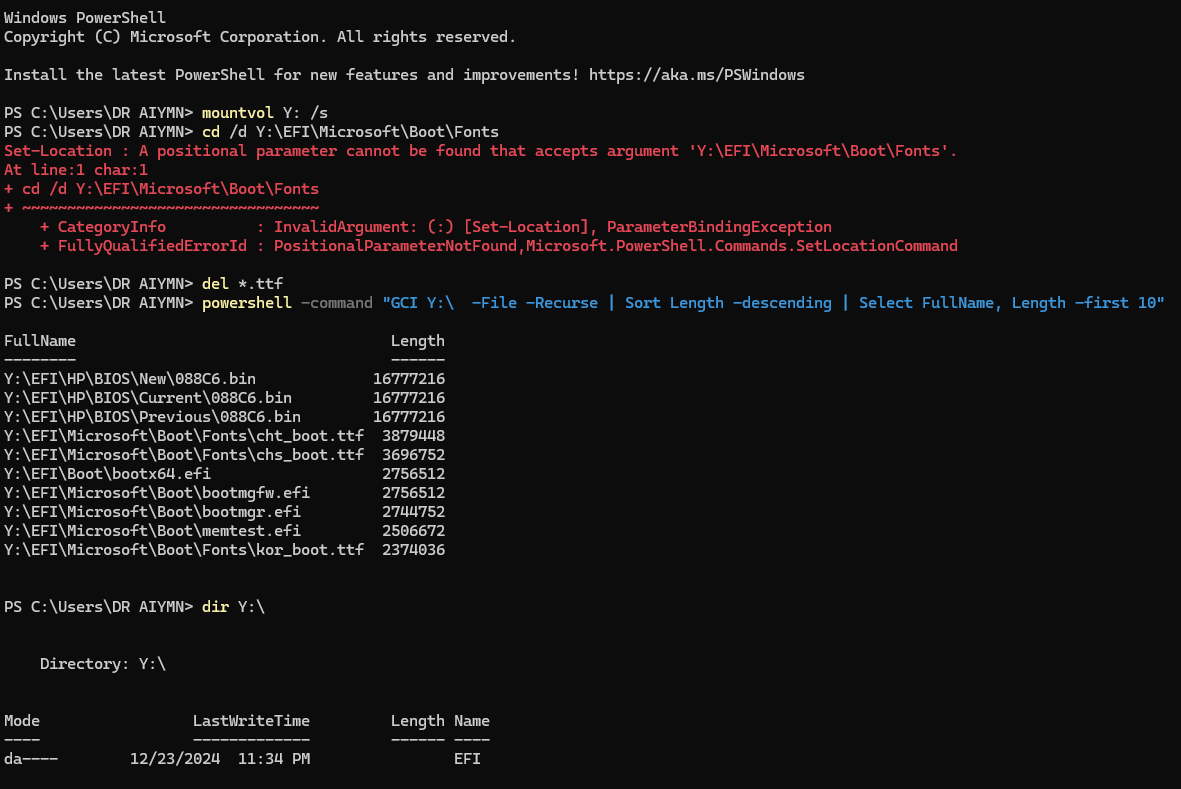Click the dir Y:\ command
This screenshot has width=1181, height=789.
pyautogui.click(x=233, y=607)
